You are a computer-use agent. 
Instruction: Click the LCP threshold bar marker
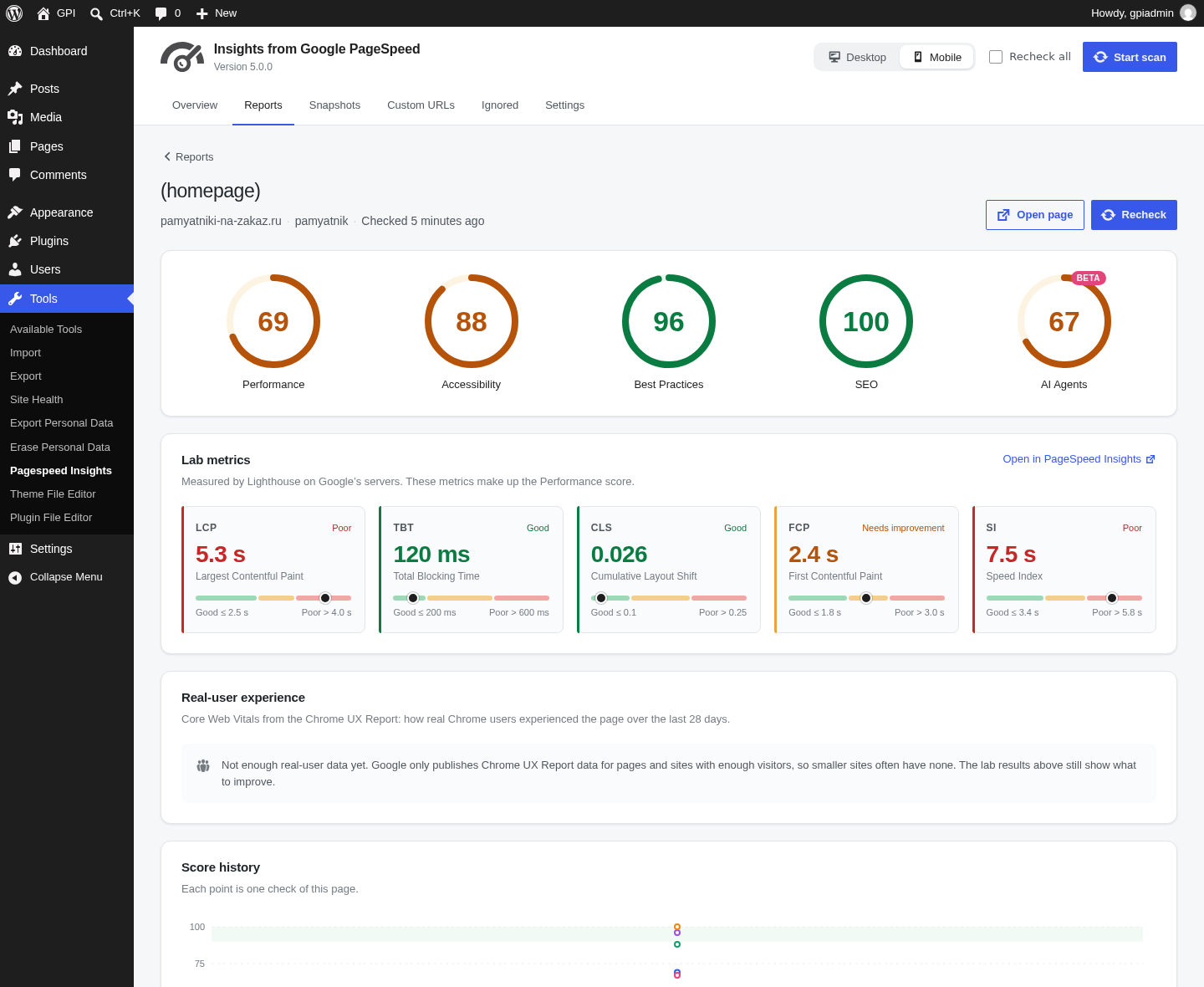(x=325, y=598)
